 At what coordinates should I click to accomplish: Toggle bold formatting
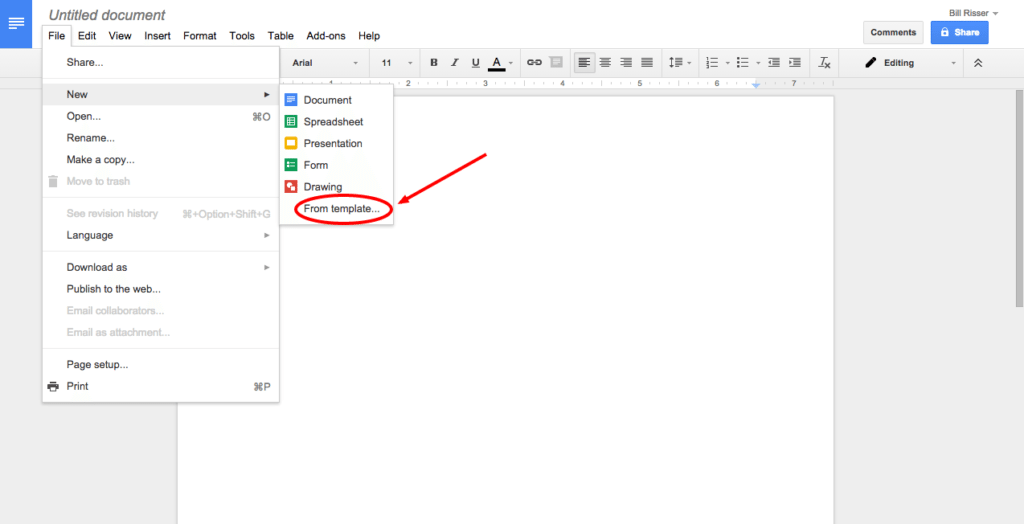(434, 62)
